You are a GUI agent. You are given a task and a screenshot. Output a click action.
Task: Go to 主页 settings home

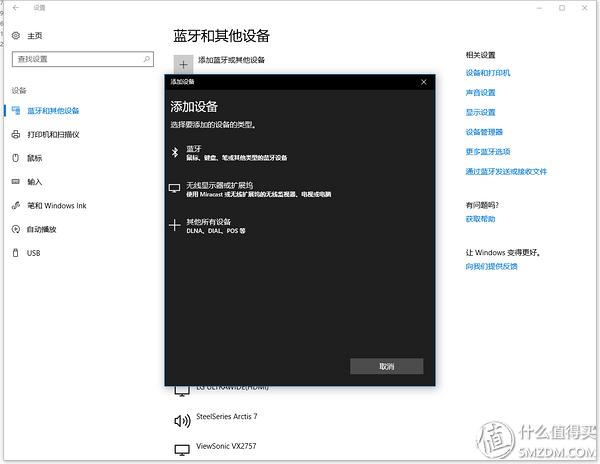[34, 36]
